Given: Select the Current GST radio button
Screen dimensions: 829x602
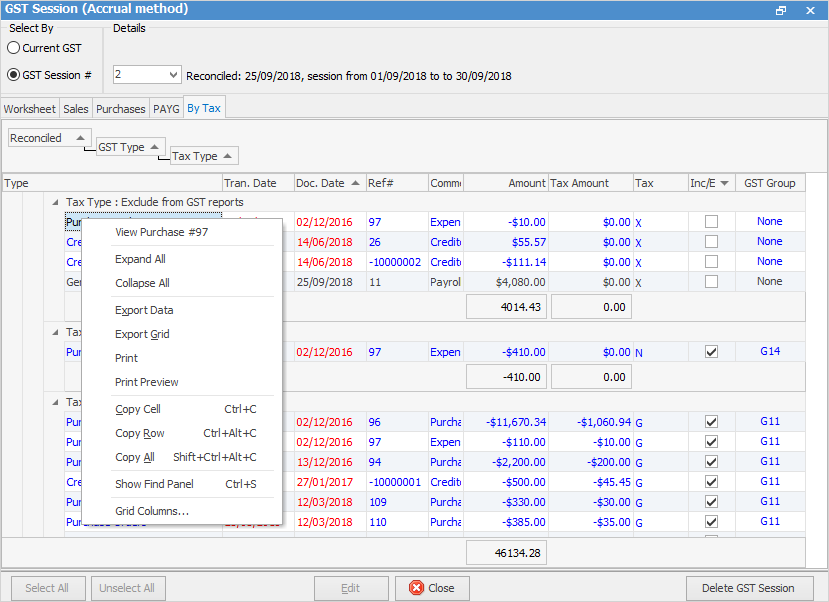Looking at the screenshot, I should pyautogui.click(x=16, y=47).
